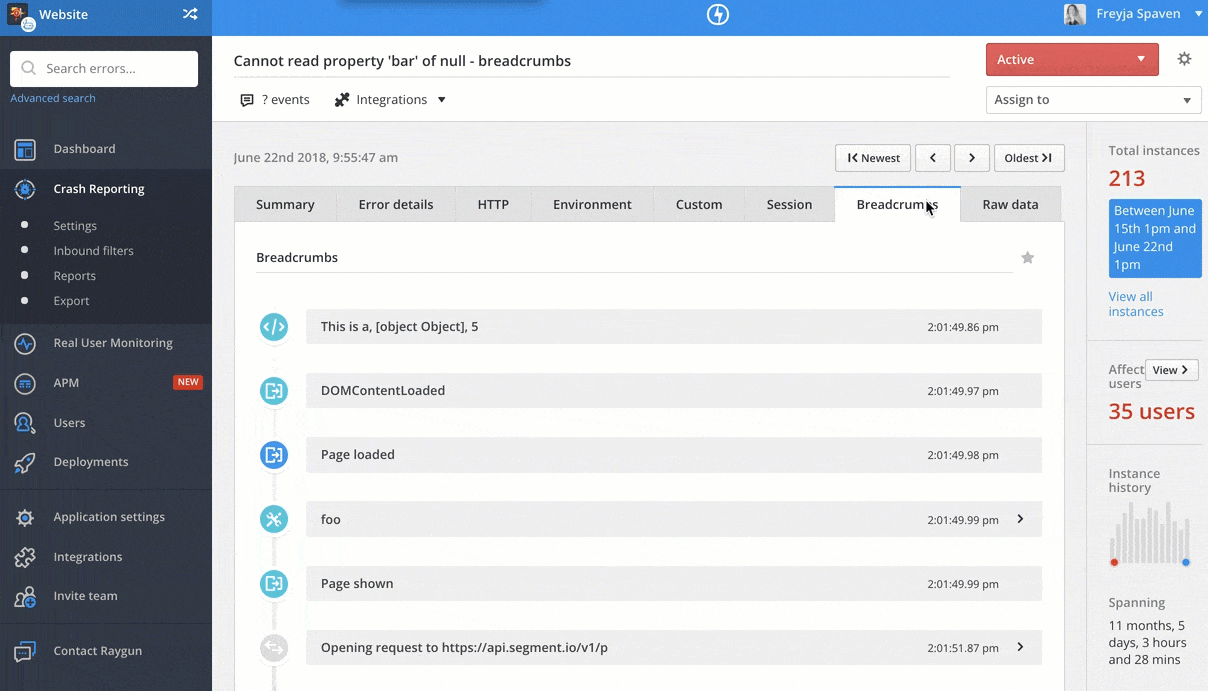Click the DOMContentLoaded breadcrumb icon
Viewport: 1208px width, 691px height.
coord(274,391)
